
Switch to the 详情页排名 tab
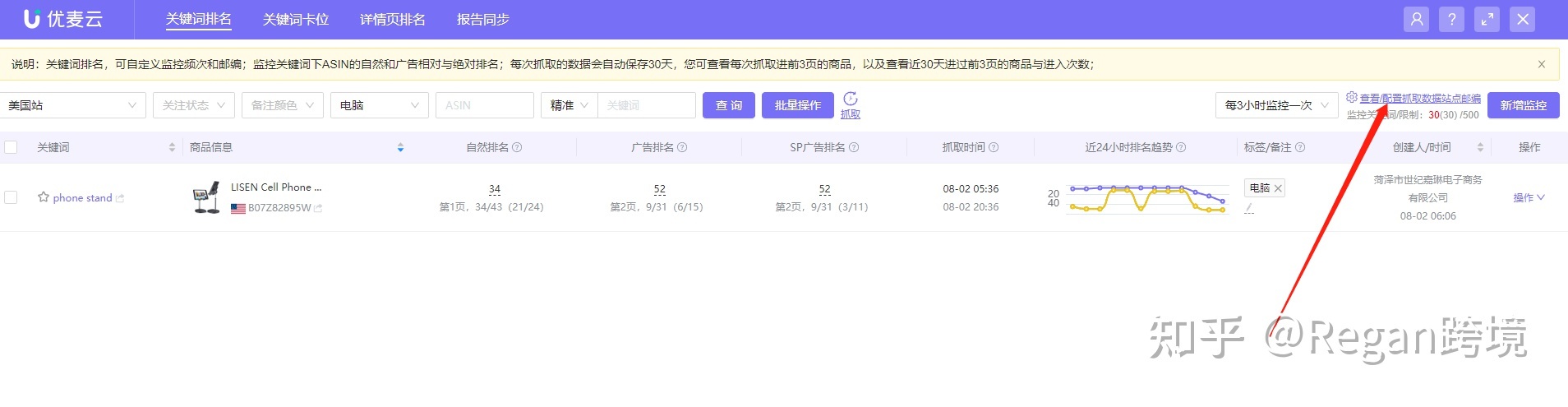point(392,20)
